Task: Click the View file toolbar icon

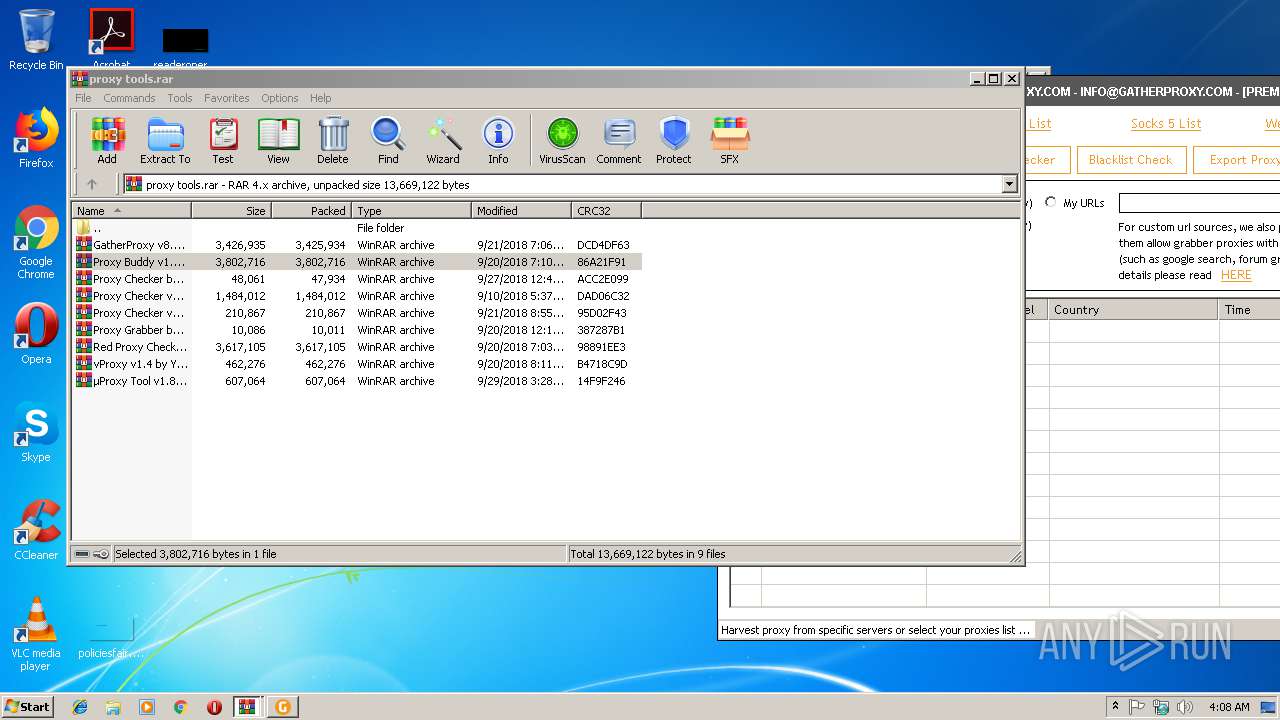Action: pyautogui.click(x=278, y=140)
